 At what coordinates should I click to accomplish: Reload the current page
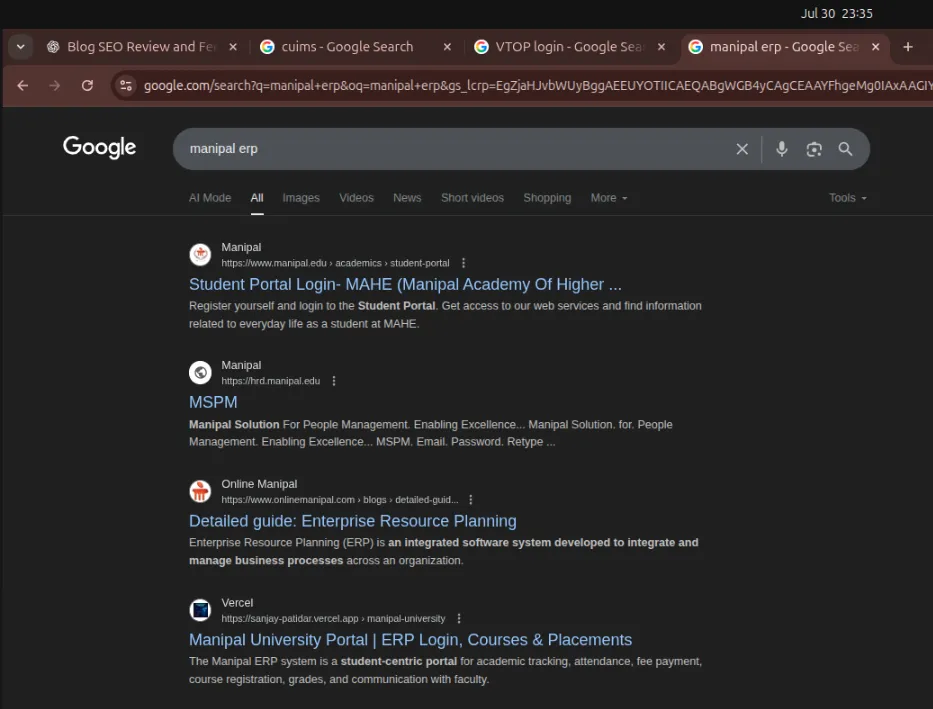[x=87, y=86]
